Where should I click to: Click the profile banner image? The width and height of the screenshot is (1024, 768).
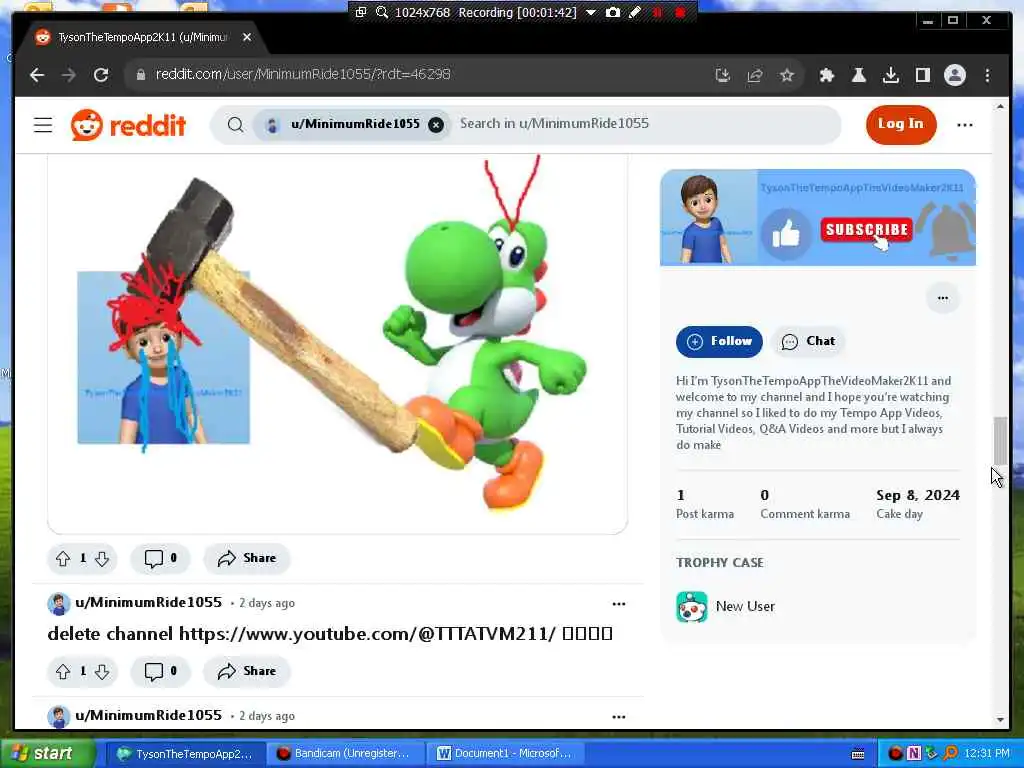tap(818, 217)
